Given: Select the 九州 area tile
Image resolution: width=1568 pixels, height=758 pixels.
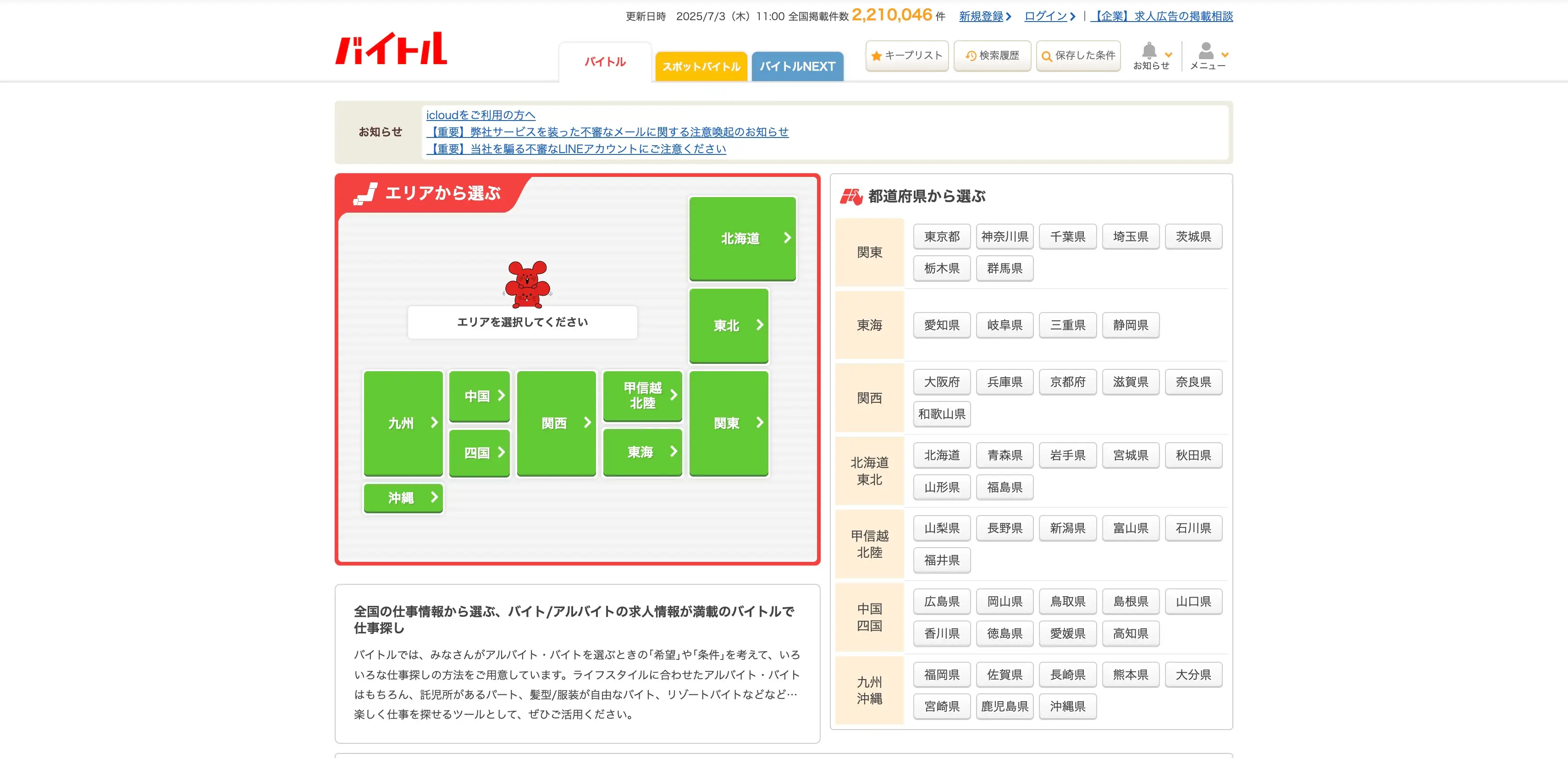Looking at the screenshot, I should 403,423.
